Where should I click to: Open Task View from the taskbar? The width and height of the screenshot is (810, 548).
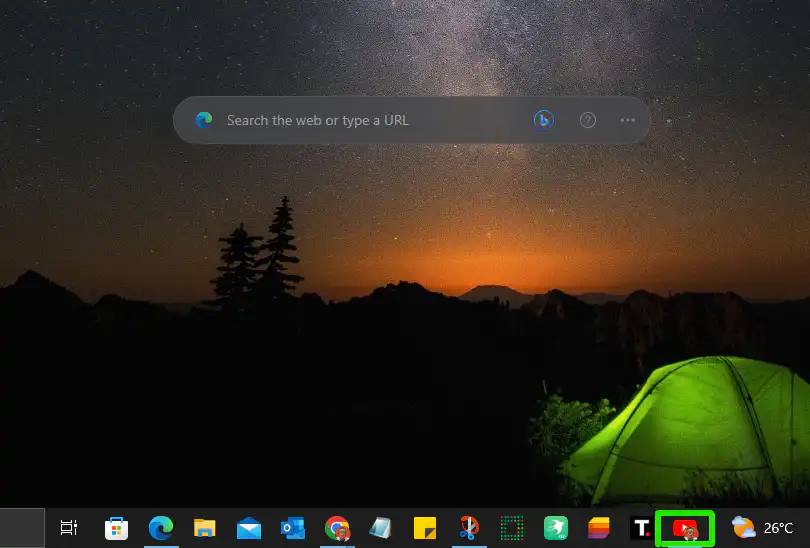click(68, 528)
